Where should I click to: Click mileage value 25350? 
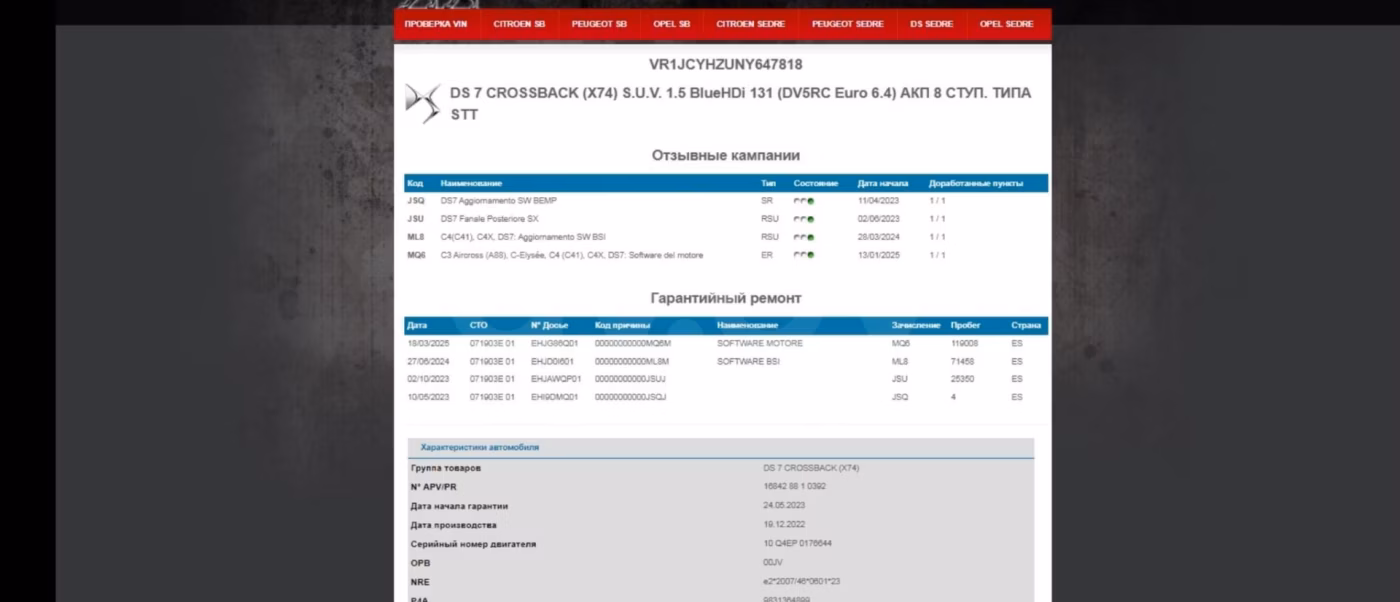962,379
